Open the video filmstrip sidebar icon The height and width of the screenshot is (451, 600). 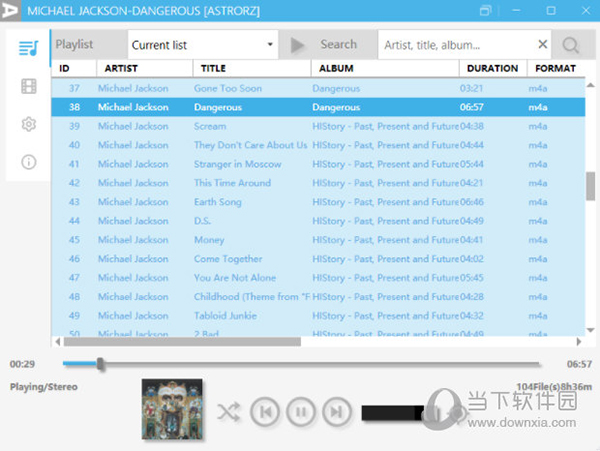coord(29,86)
